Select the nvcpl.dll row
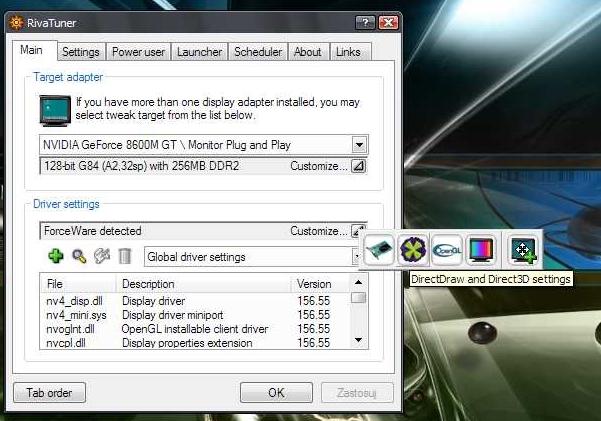601x421 pixels. point(195,342)
